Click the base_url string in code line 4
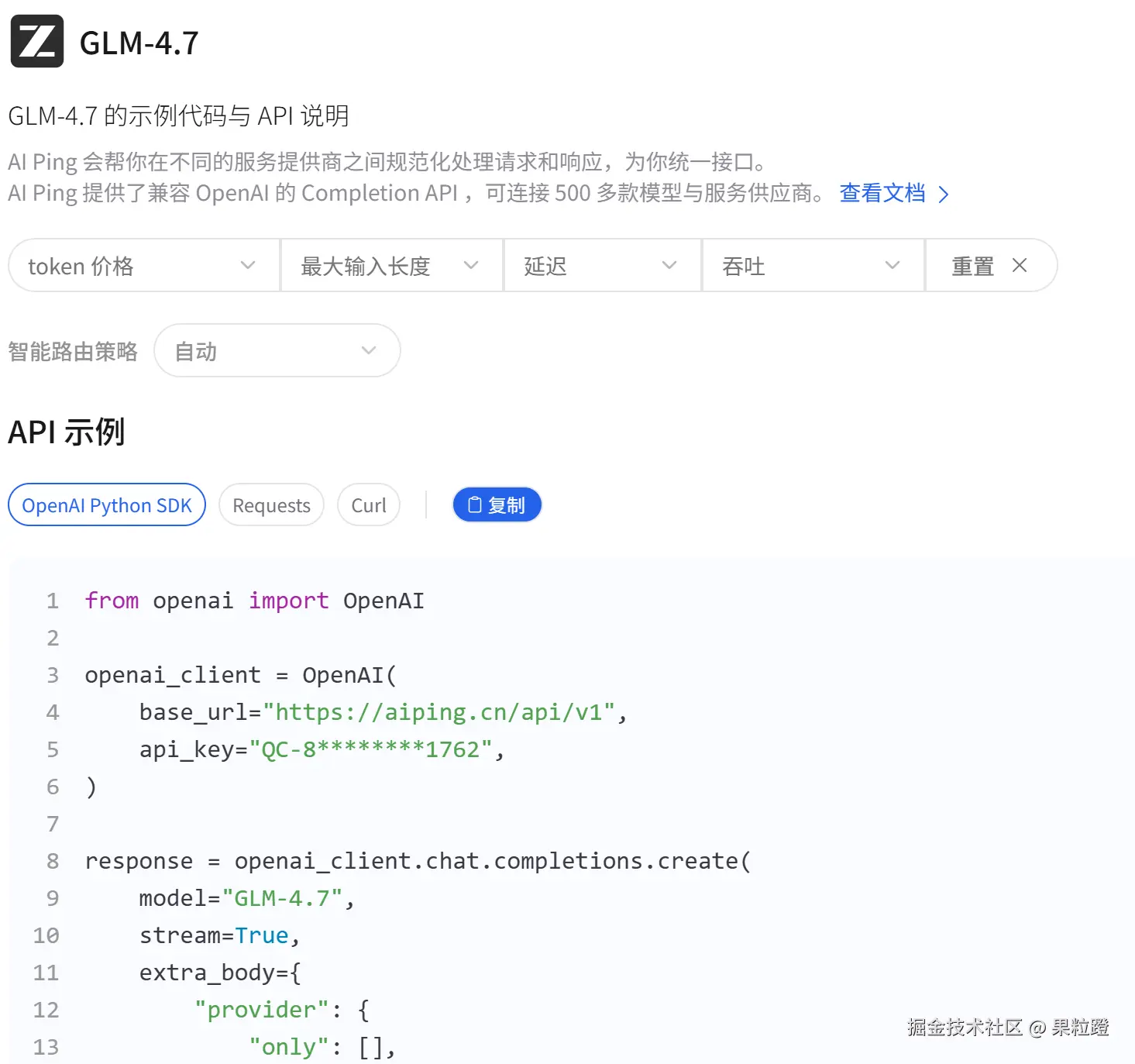 pyautogui.click(x=439, y=712)
